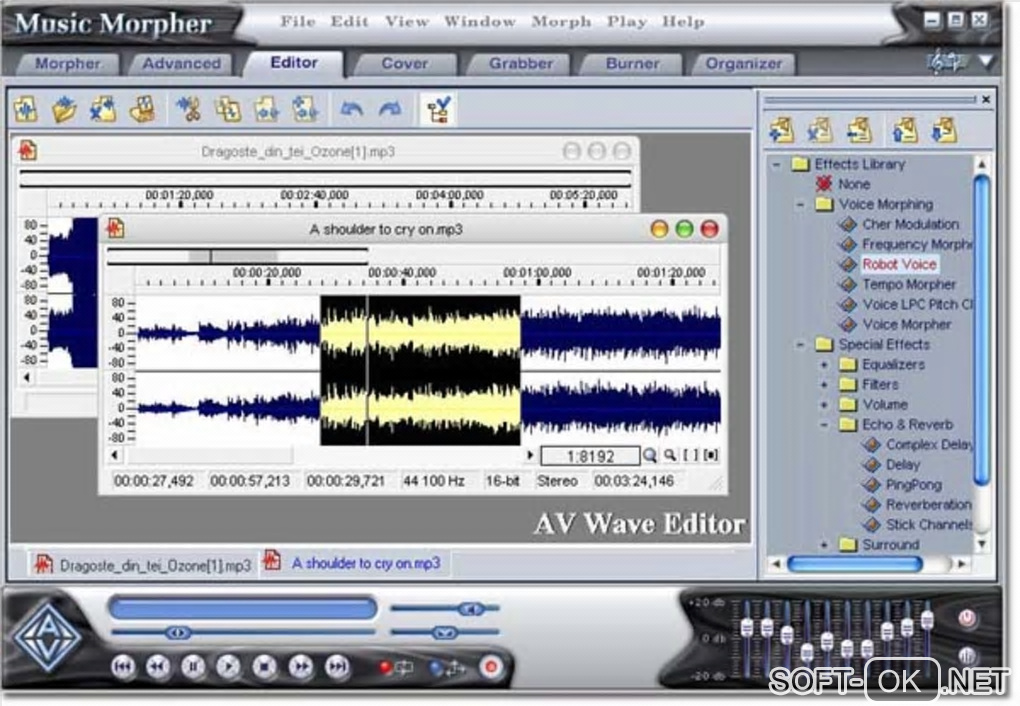Select the Voice Morpher effect

[907, 324]
